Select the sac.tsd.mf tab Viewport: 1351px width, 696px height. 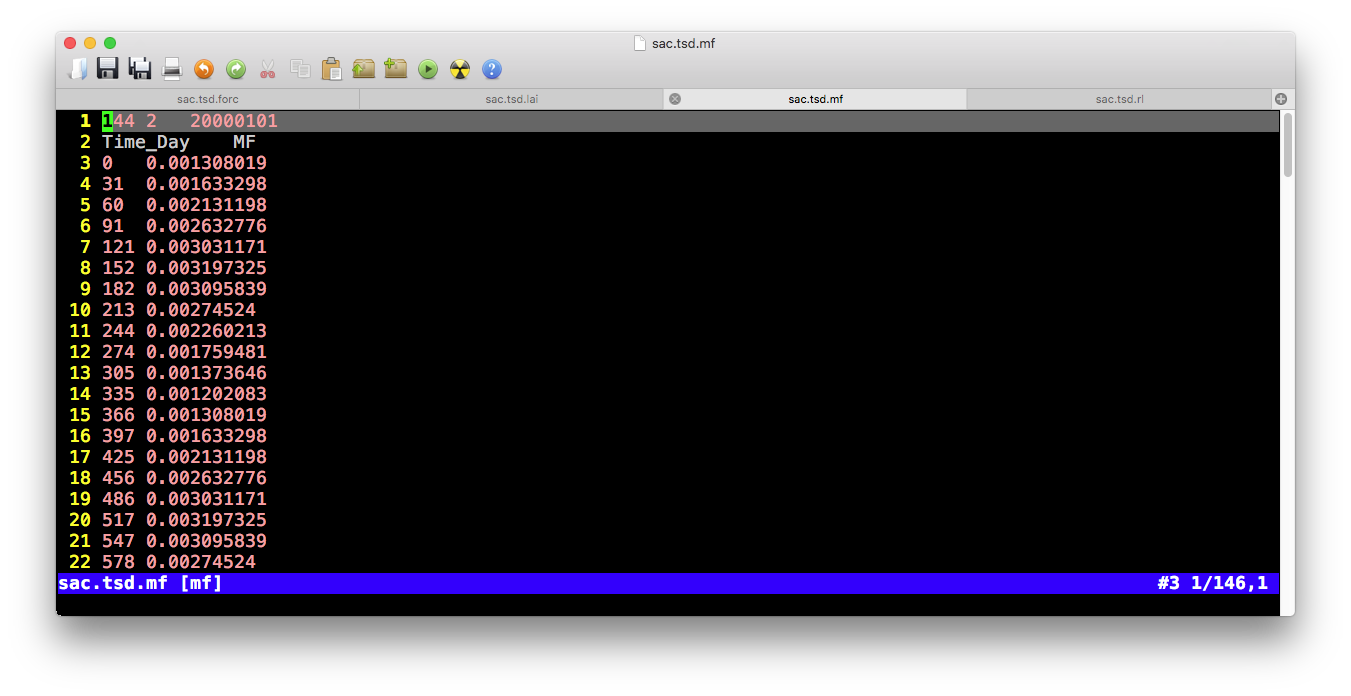point(815,99)
